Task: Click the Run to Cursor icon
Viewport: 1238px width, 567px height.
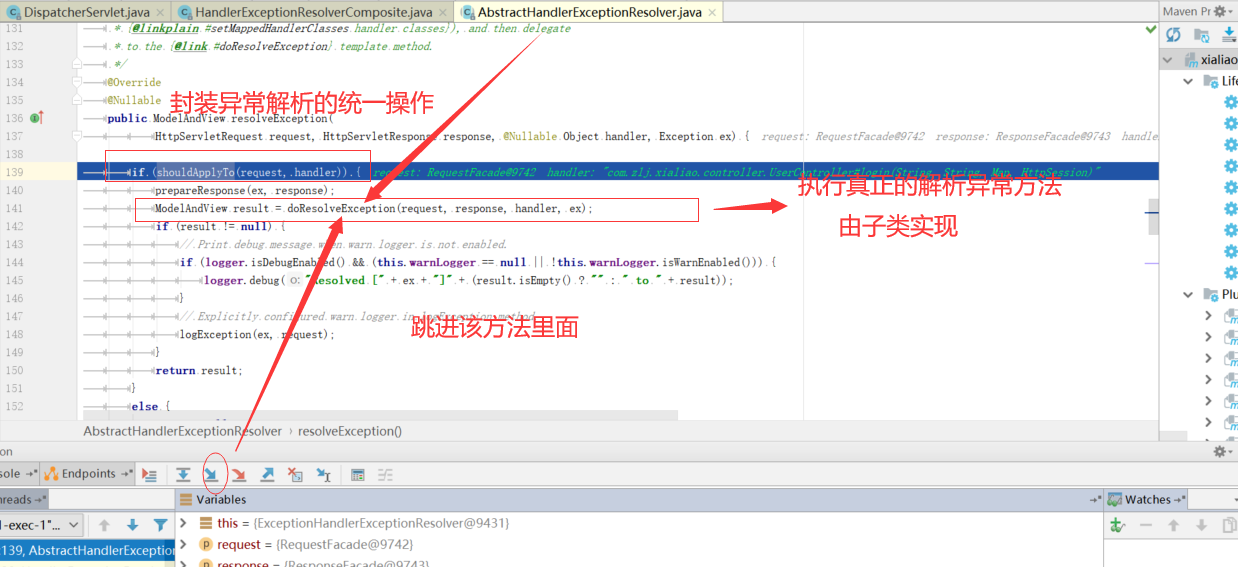Action: tap(323, 475)
